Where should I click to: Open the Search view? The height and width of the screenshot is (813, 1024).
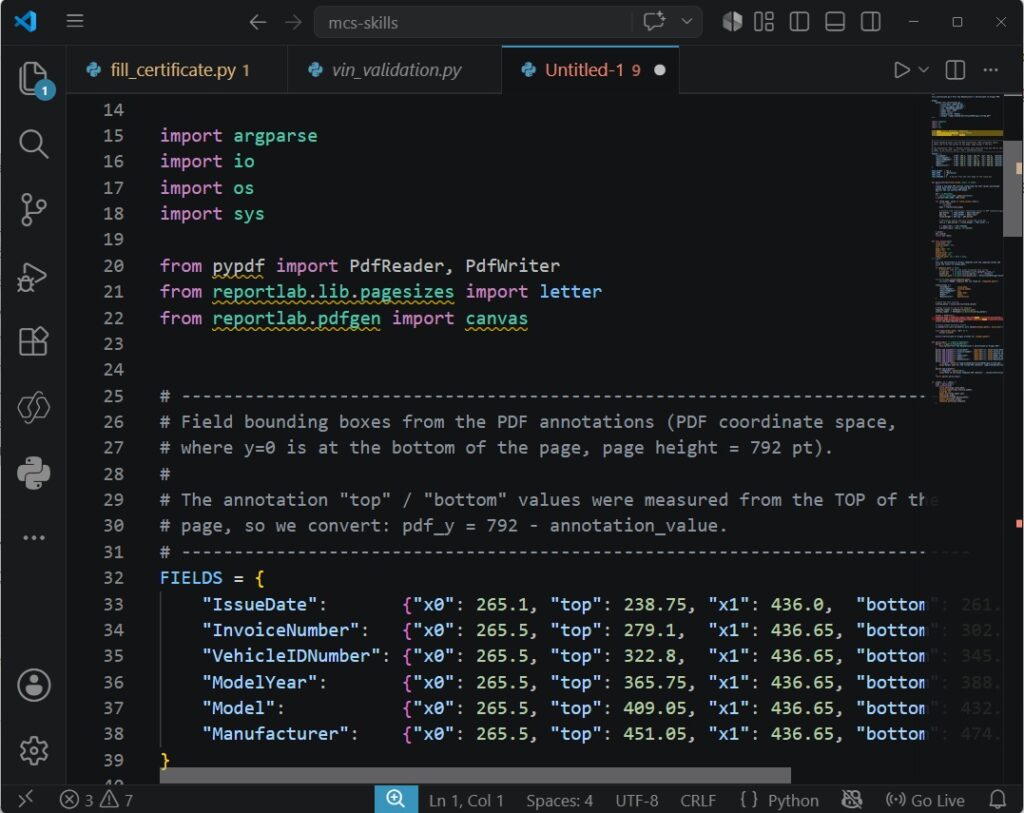(x=33, y=144)
